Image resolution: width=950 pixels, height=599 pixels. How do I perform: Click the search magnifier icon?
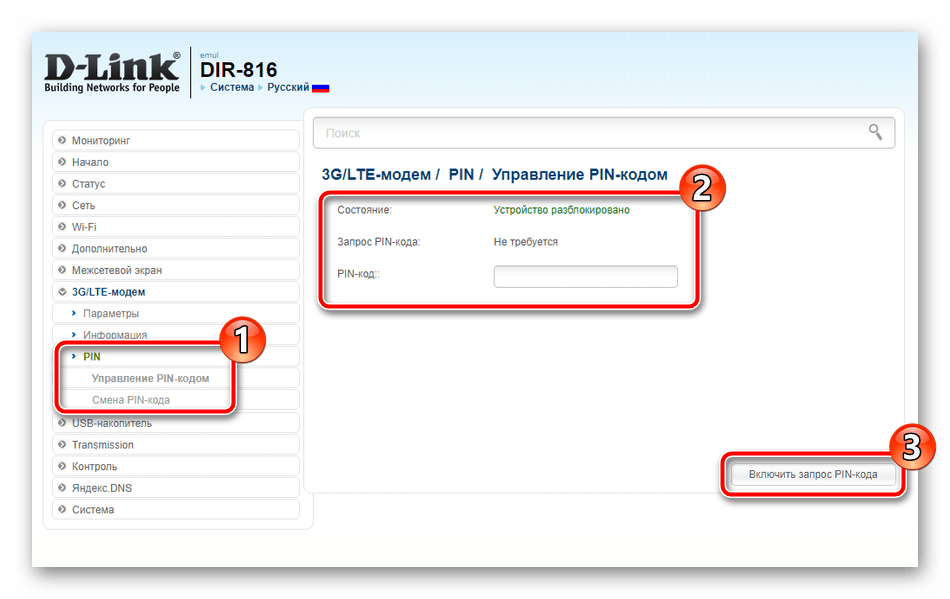(x=875, y=131)
